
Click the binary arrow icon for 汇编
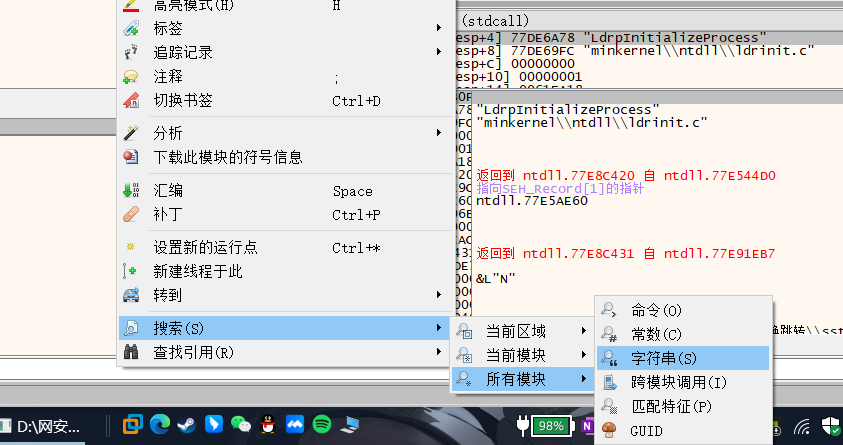(131, 190)
